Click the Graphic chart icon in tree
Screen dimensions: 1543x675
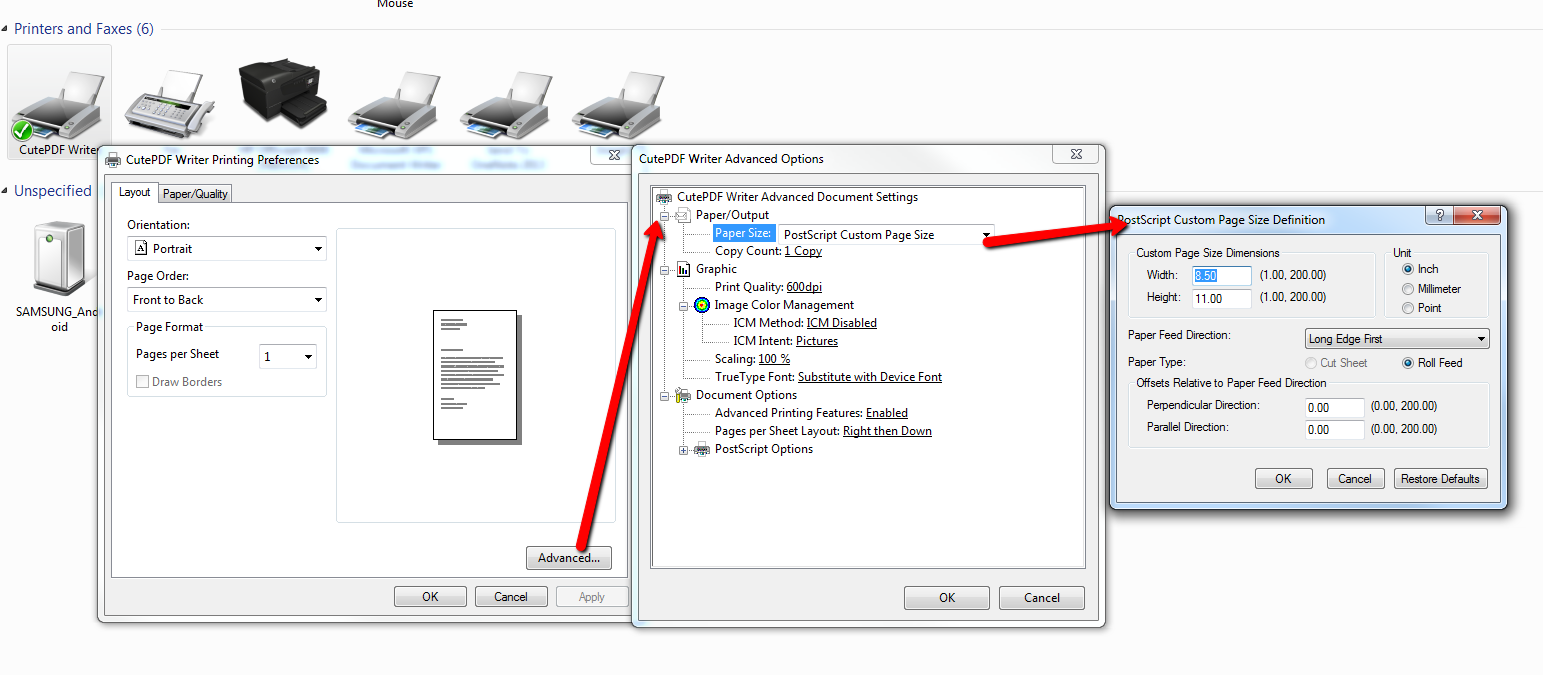pyautogui.click(x=684, y=269)
